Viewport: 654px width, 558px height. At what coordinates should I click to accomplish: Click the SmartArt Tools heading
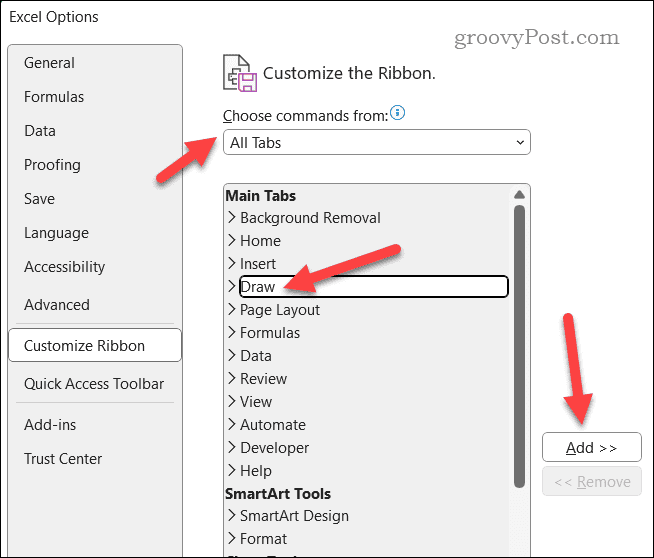point(278,494)
